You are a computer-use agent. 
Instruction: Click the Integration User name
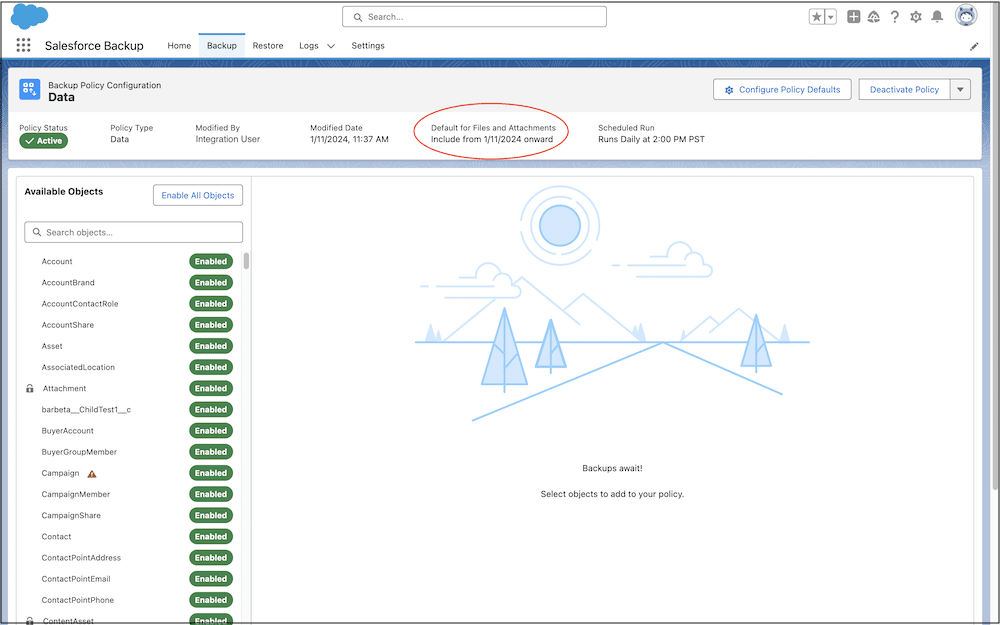pos(228,139)
